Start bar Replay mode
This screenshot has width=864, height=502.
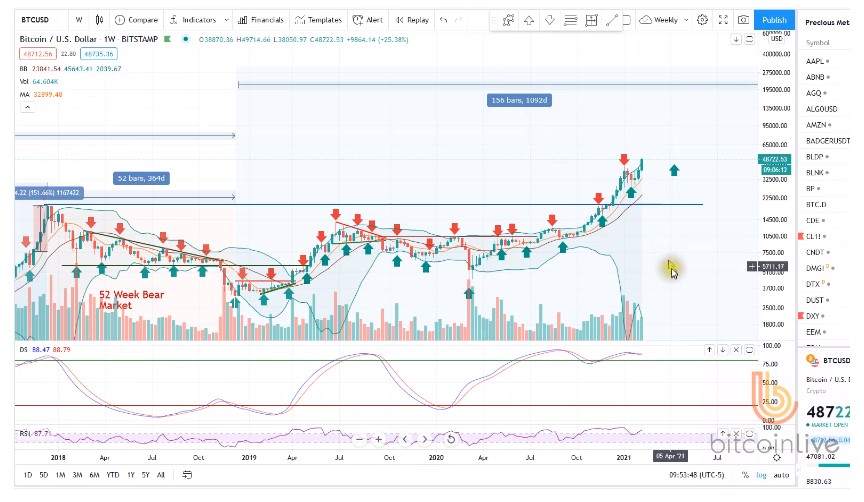(x=413, y=20)
